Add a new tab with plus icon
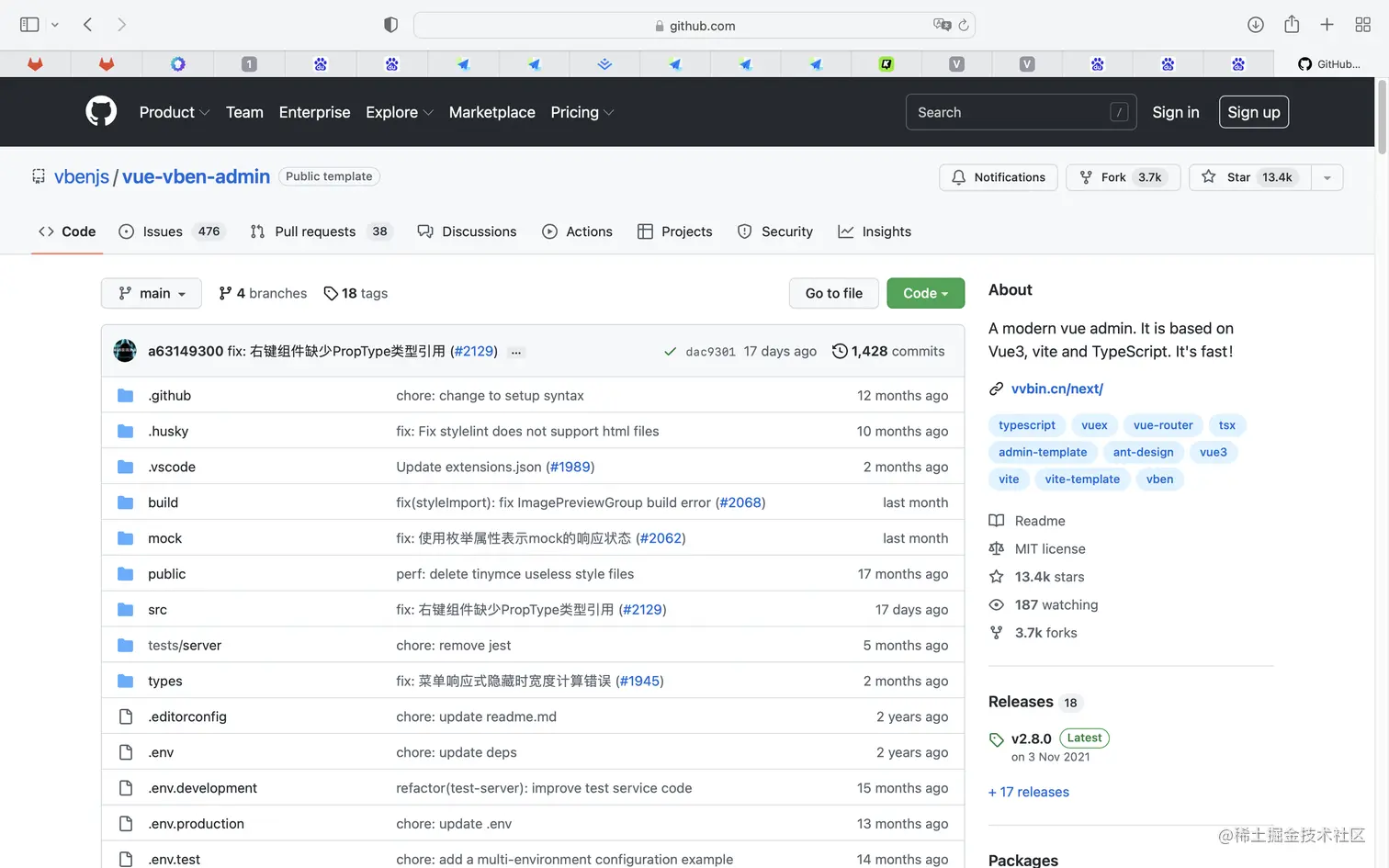This screenshot has height=868, width=1389. (1327, 25)
